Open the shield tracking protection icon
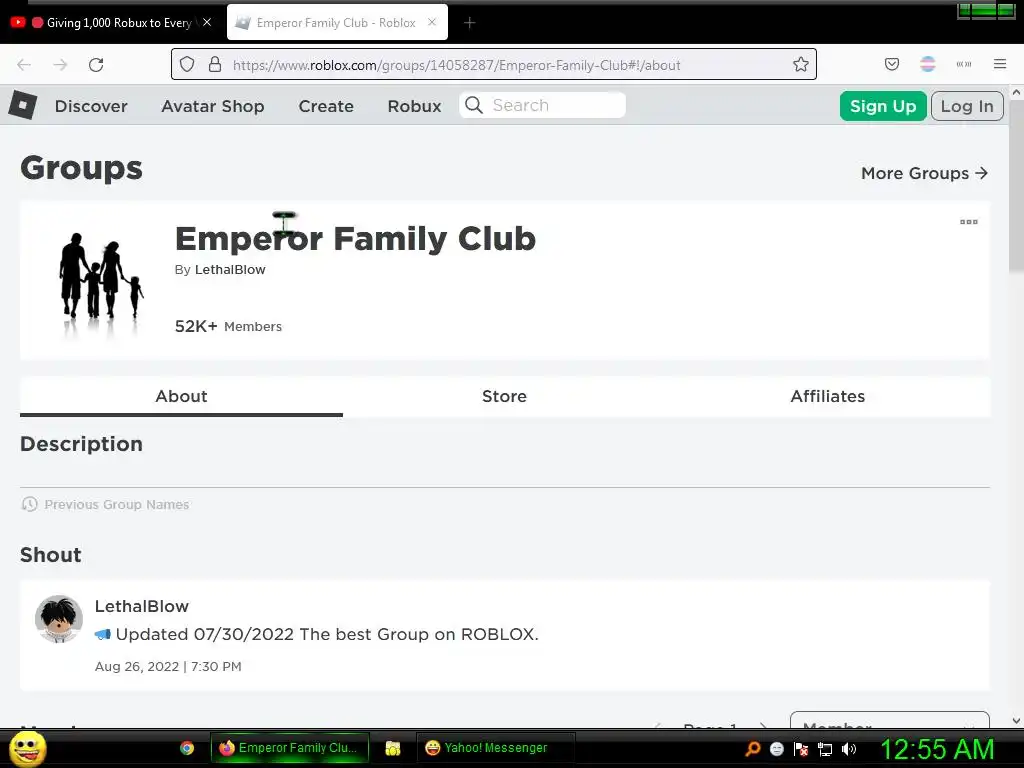1024x768 pixels. click(x=187, y=64)
